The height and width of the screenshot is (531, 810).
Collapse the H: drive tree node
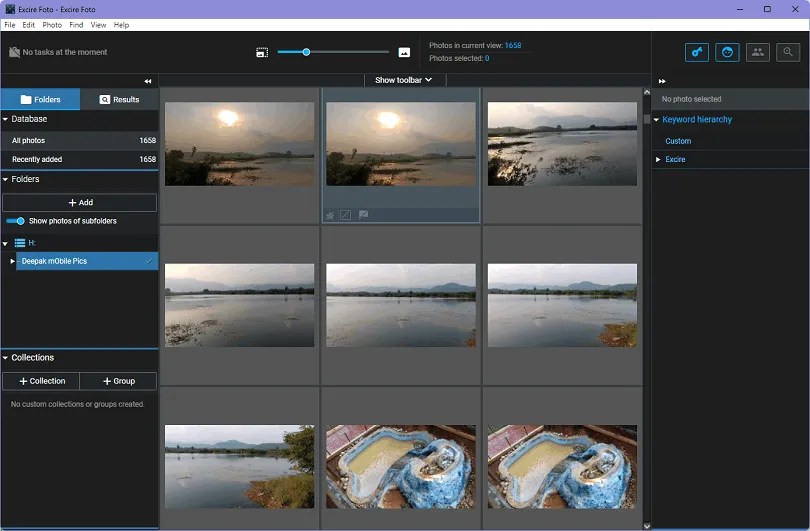tap(5, 243)
